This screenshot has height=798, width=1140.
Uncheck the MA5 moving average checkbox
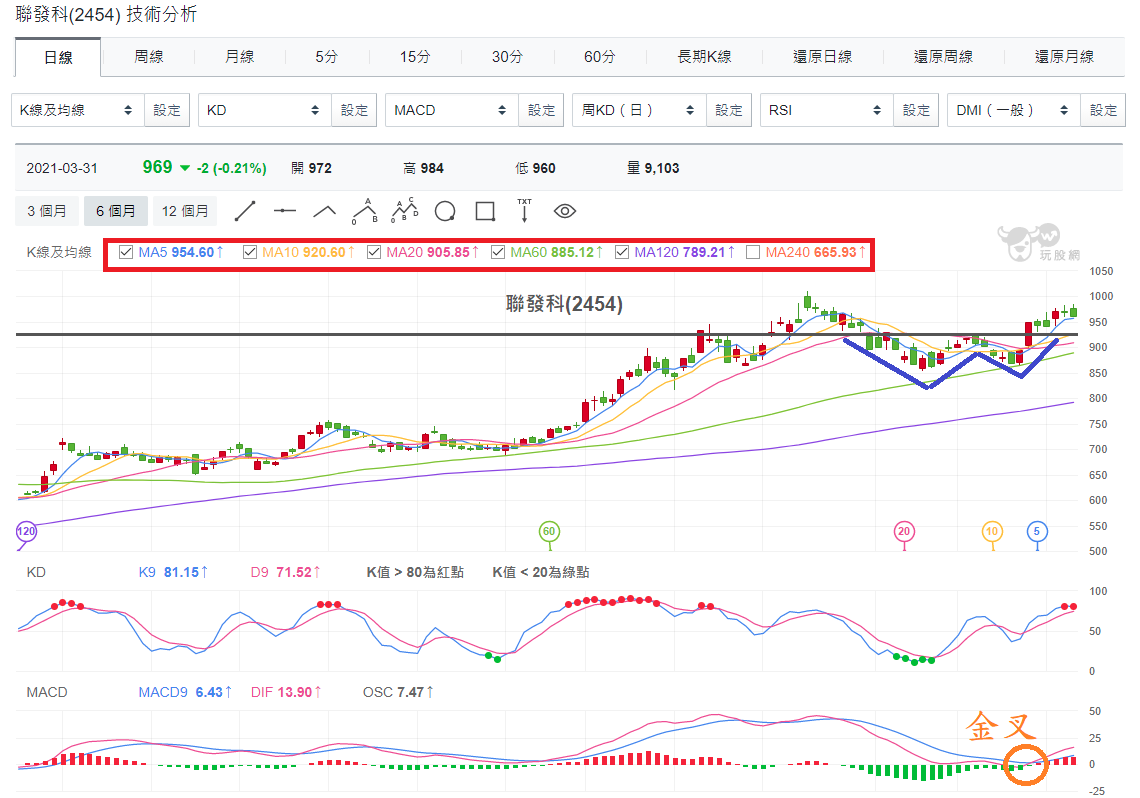click(126, 252)
